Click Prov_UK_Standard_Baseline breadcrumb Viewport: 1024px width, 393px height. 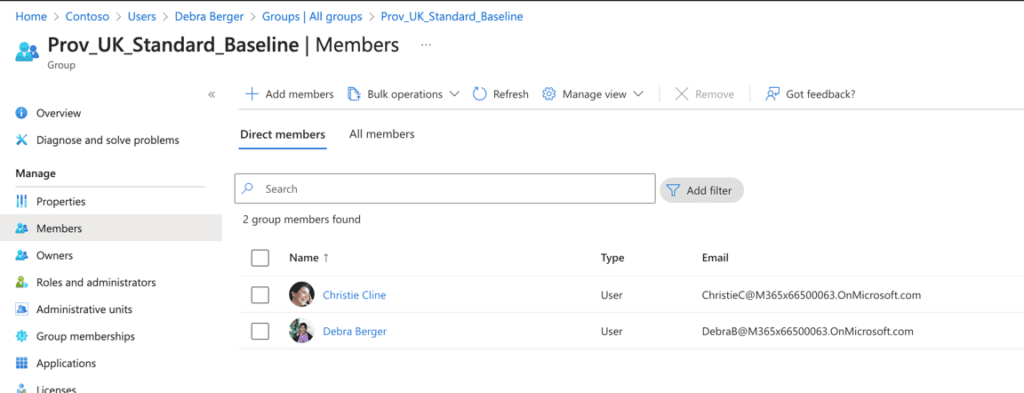(x=452, y=16)
